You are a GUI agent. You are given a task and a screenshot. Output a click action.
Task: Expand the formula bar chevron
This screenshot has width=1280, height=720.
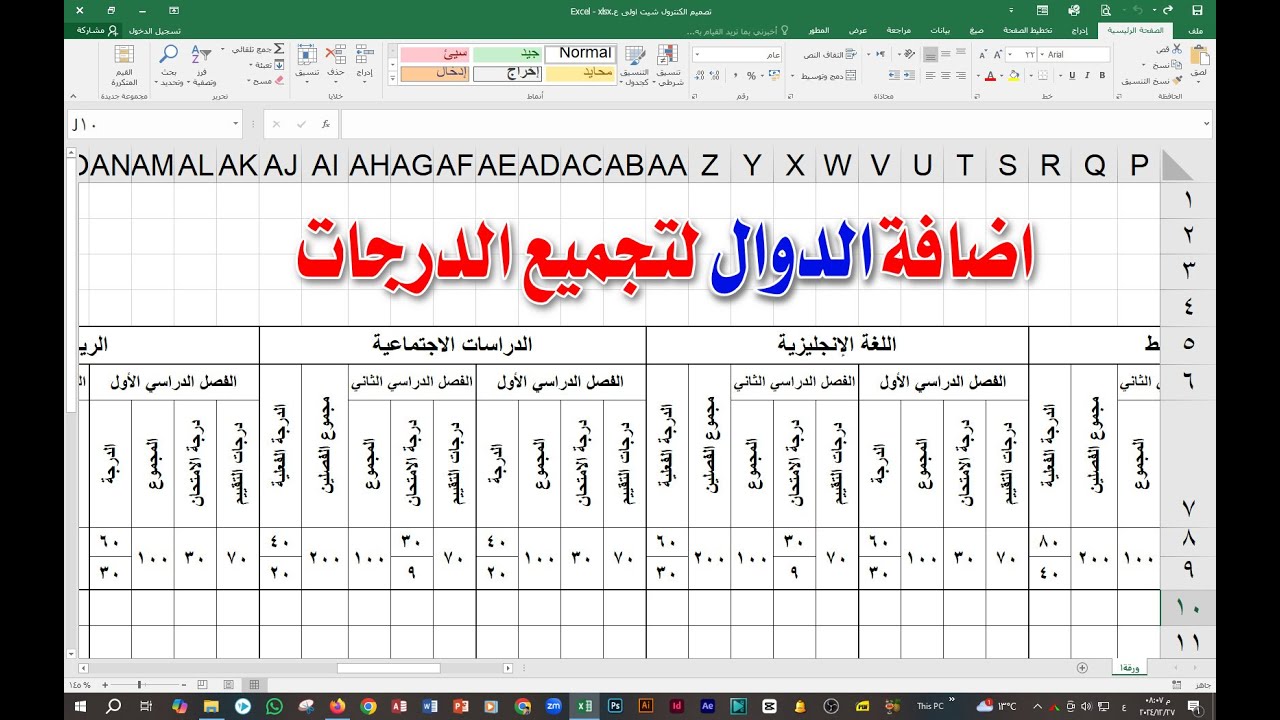pos(1206,124)
